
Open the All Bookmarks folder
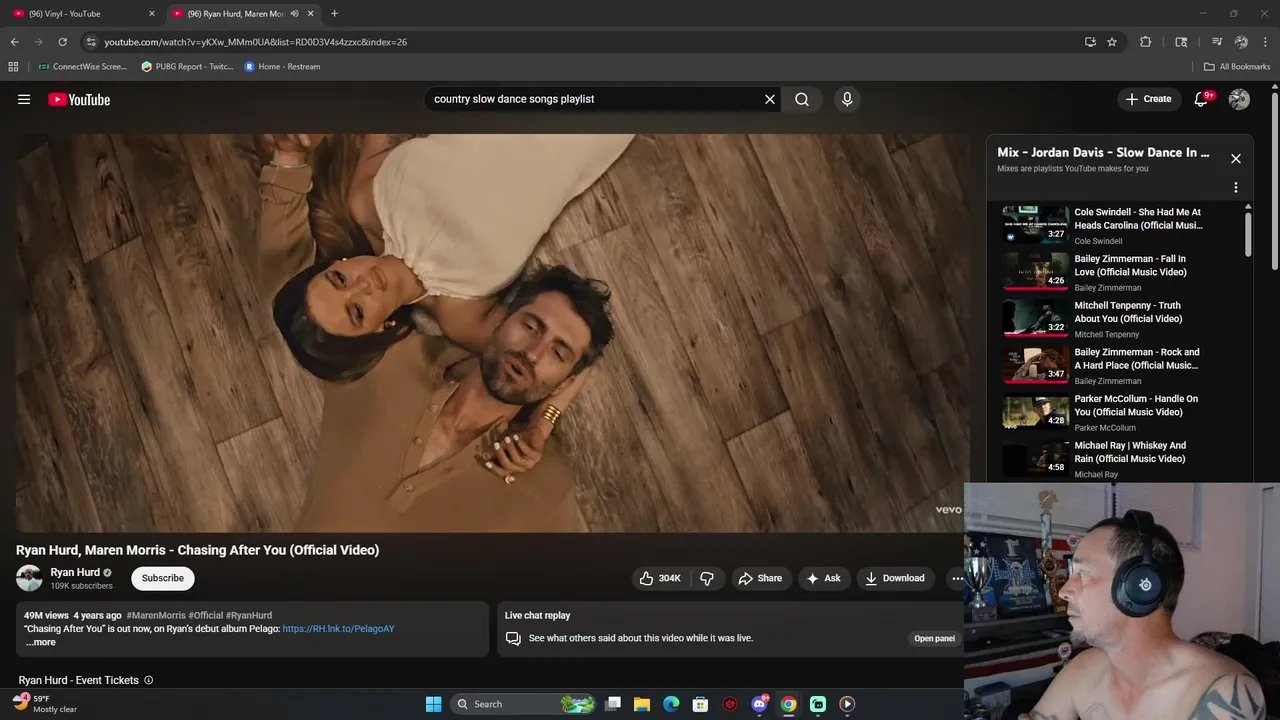point(1236,67)
